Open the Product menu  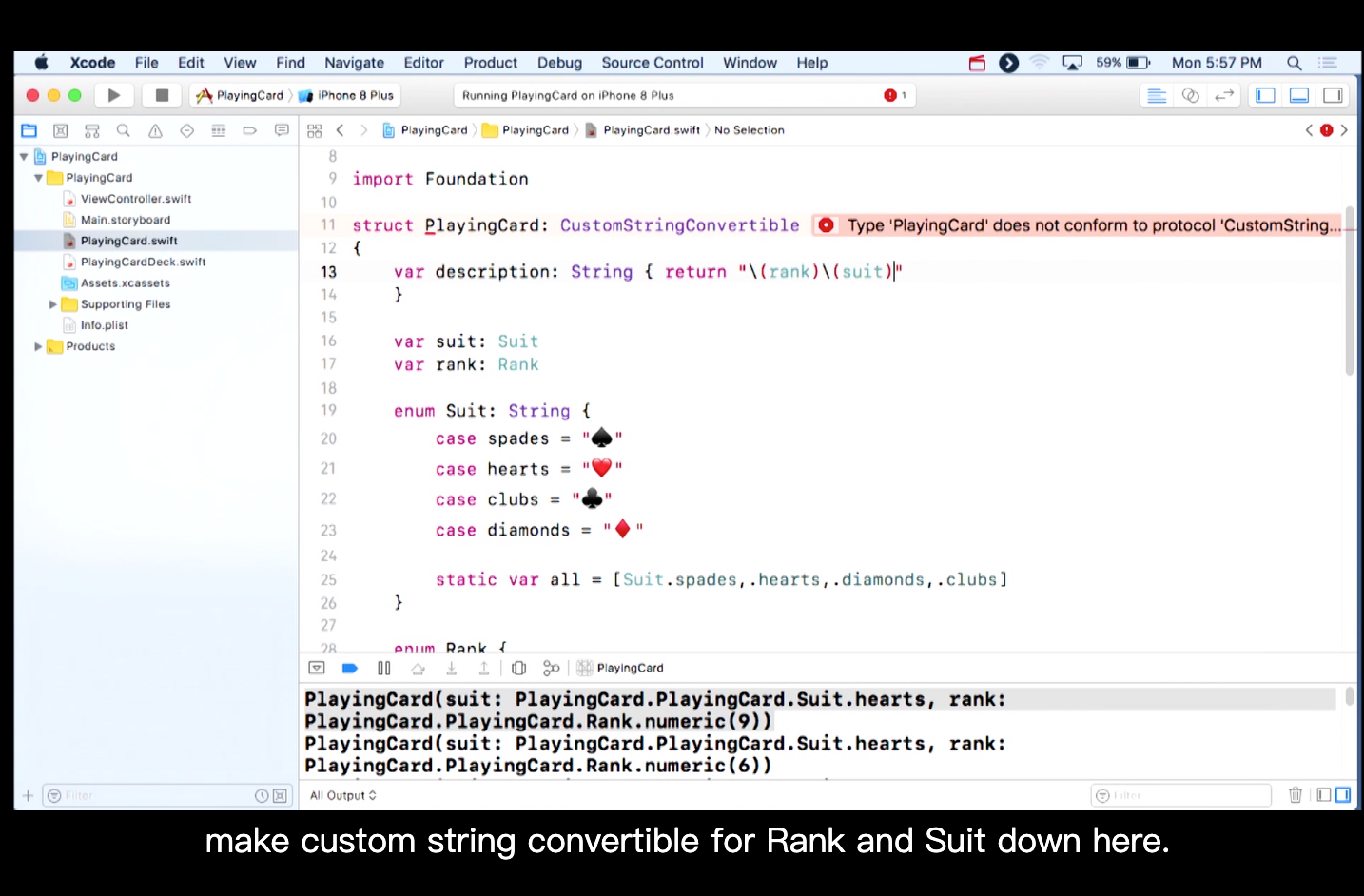point(491,63)
